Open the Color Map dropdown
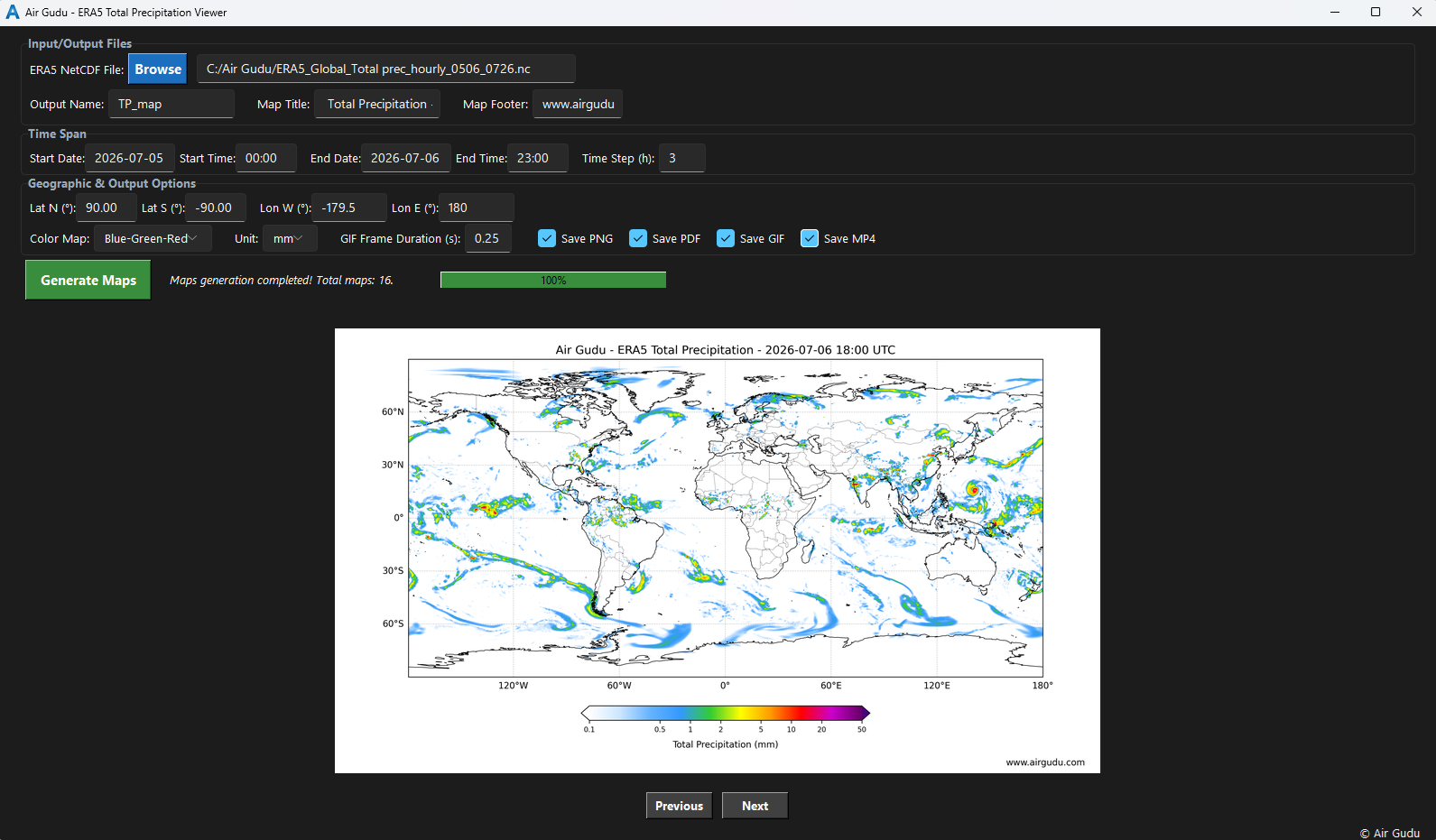 153,238
